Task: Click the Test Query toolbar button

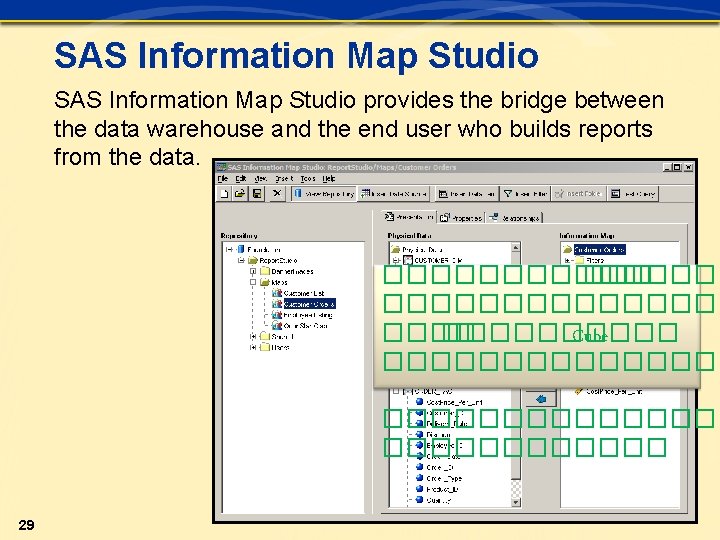Action: (x=633, y=194)
